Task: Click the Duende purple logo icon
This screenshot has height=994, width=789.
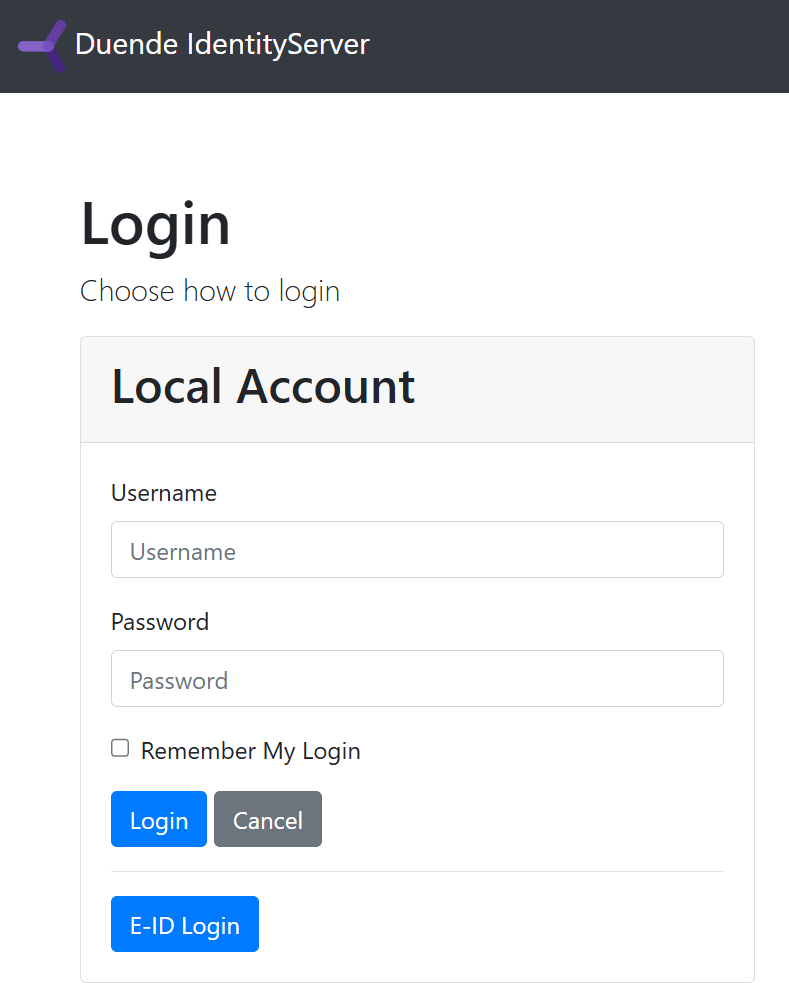Action: coord(42,46)
